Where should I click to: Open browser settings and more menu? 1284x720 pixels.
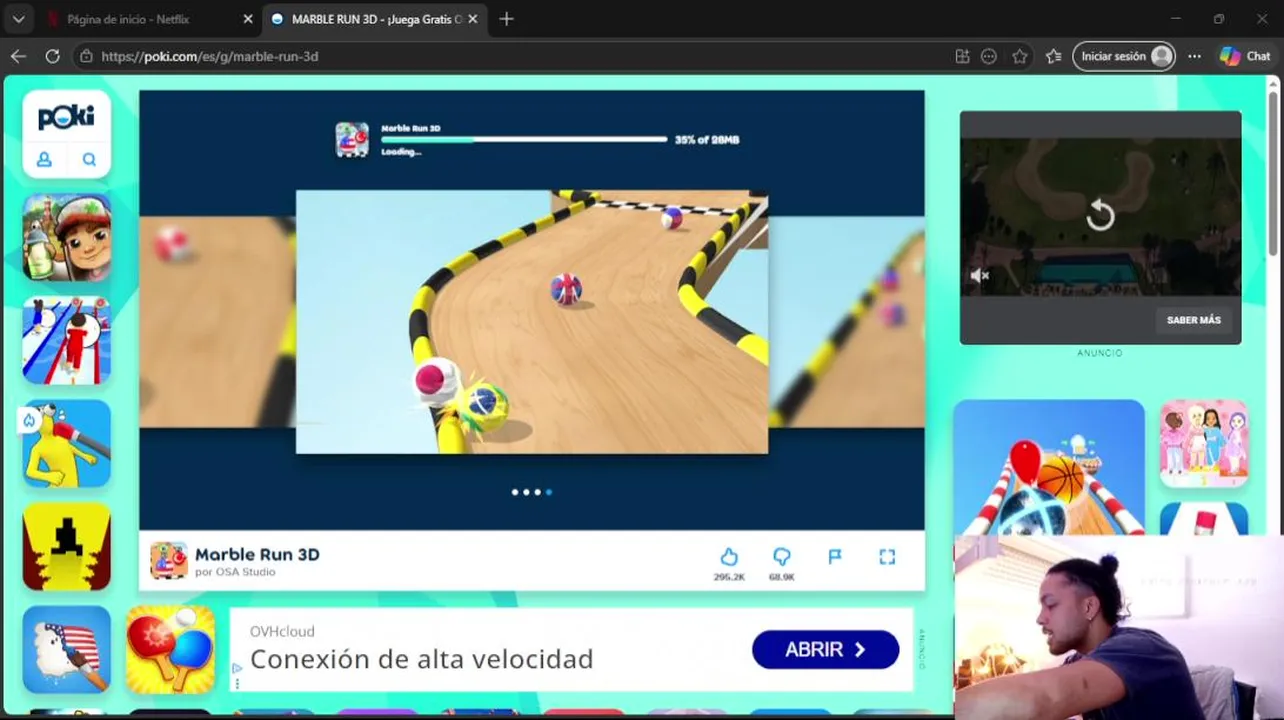click(1194, 57)
